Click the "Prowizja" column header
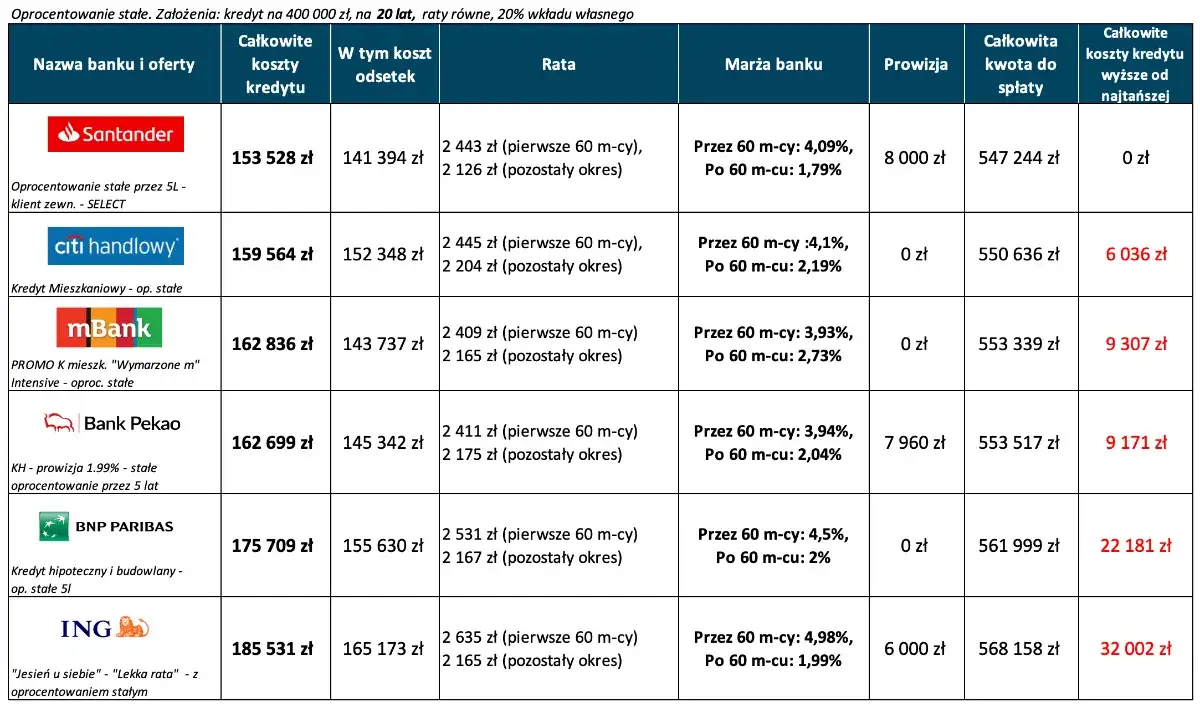This screenshot has width=1200, height=707. [915, 64]
